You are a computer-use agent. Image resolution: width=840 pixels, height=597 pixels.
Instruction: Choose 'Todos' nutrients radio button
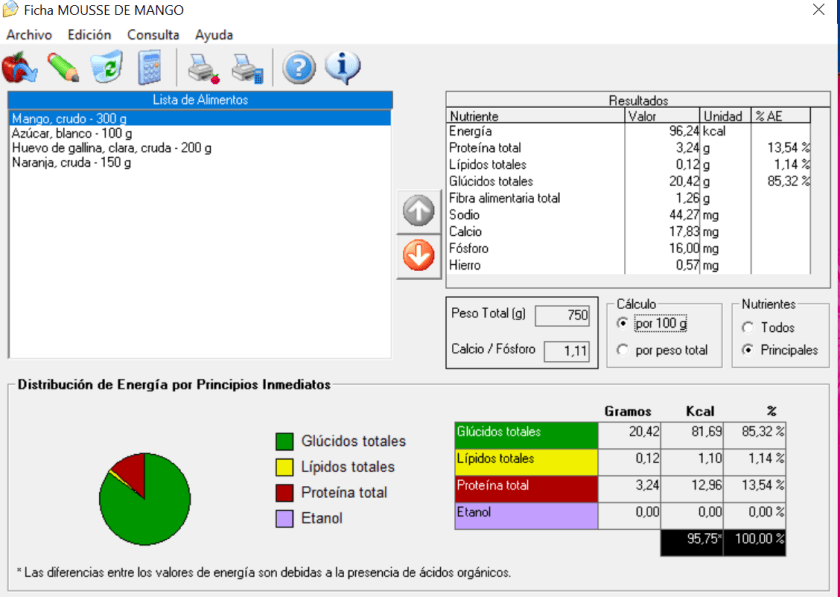tap(747, 327)
